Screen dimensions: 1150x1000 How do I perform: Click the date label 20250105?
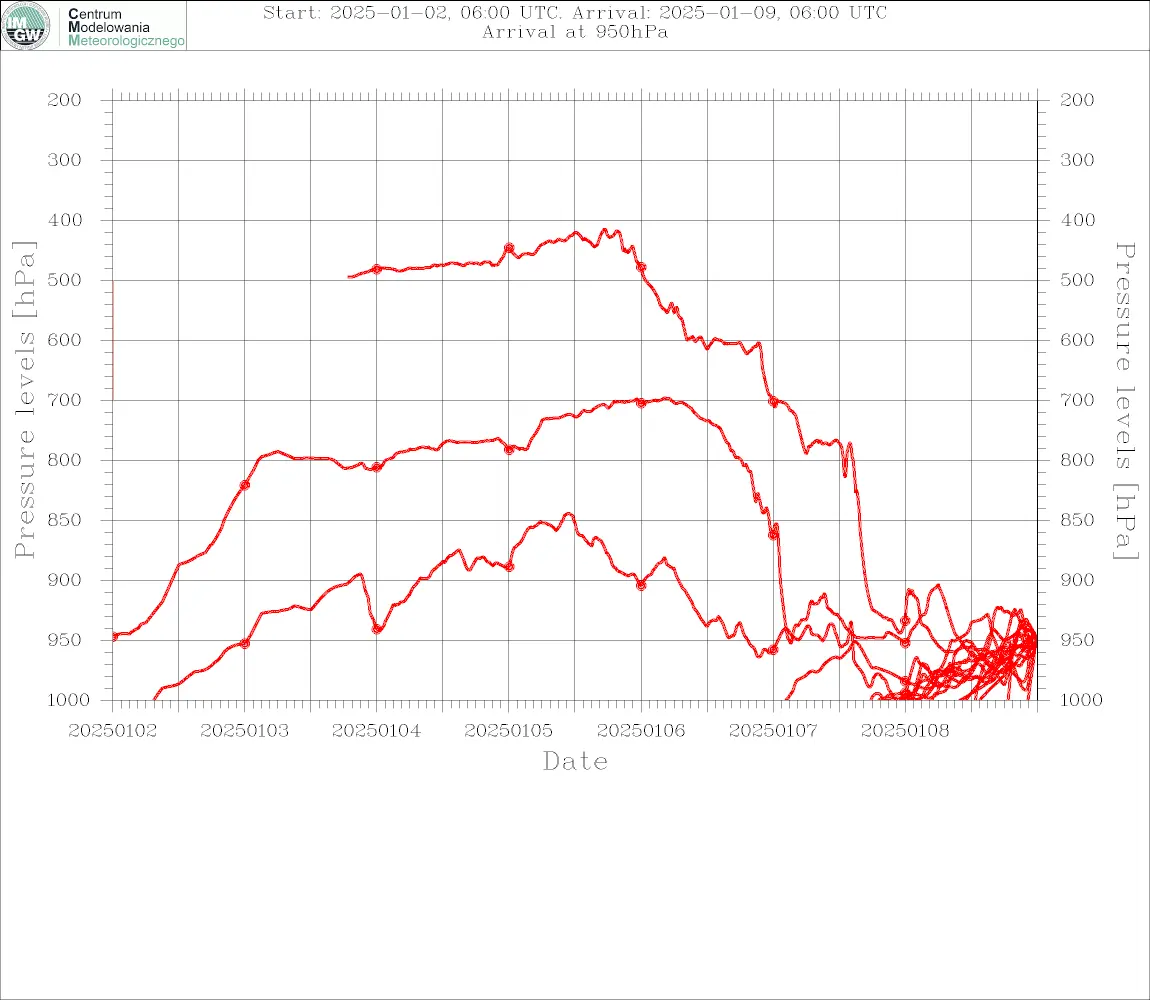click(x=508, y=731)
